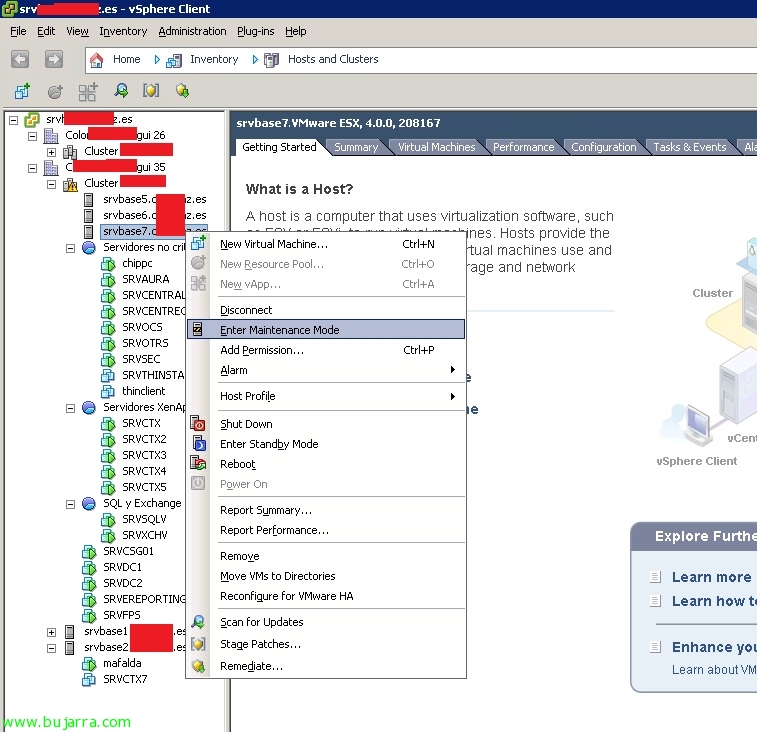The height and width of the screenshot is (732, 757).
Task: Click the Enhance you link
Action: [x=714, y=647]
